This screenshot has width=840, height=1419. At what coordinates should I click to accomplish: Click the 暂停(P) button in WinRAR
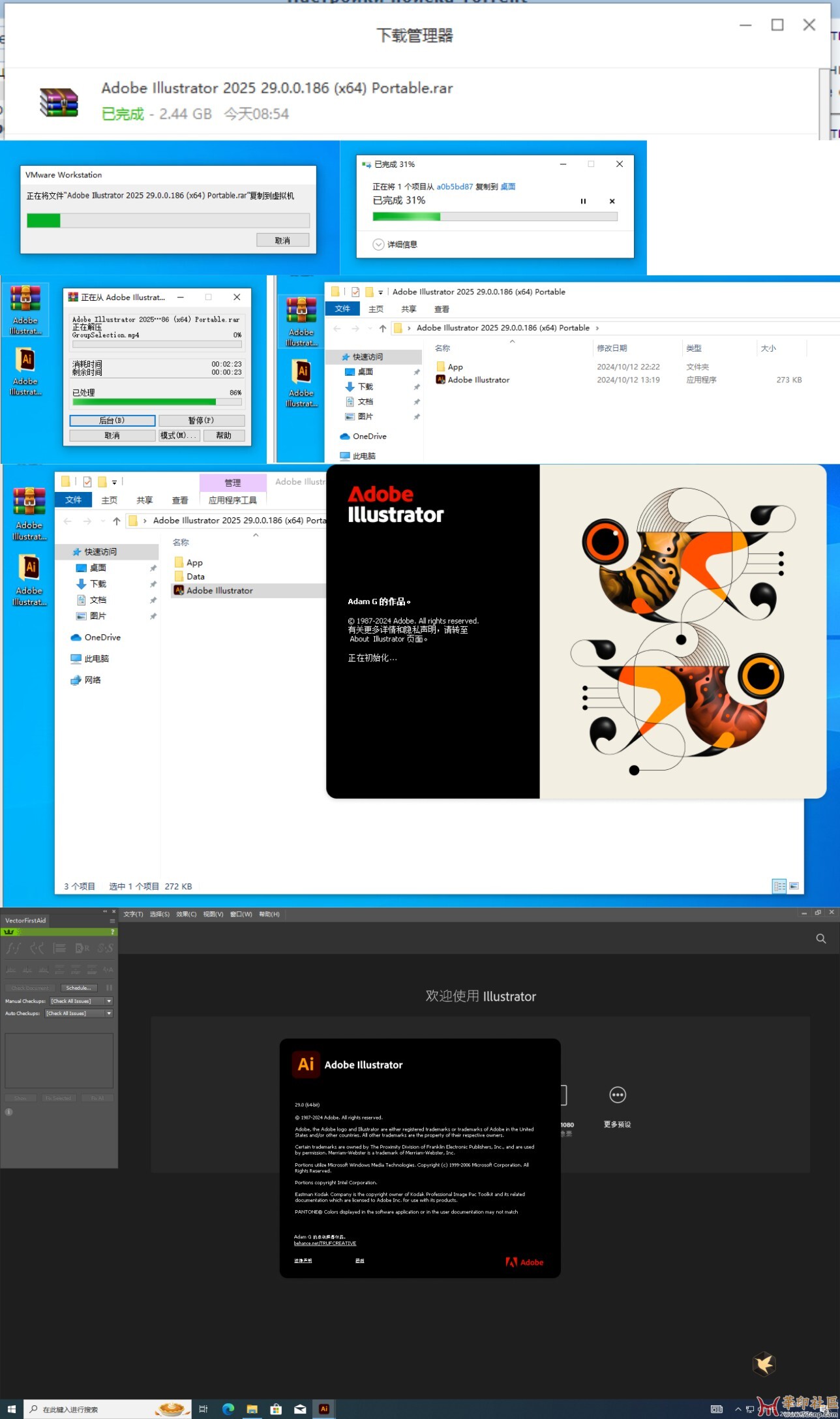[x=201, y=421]
